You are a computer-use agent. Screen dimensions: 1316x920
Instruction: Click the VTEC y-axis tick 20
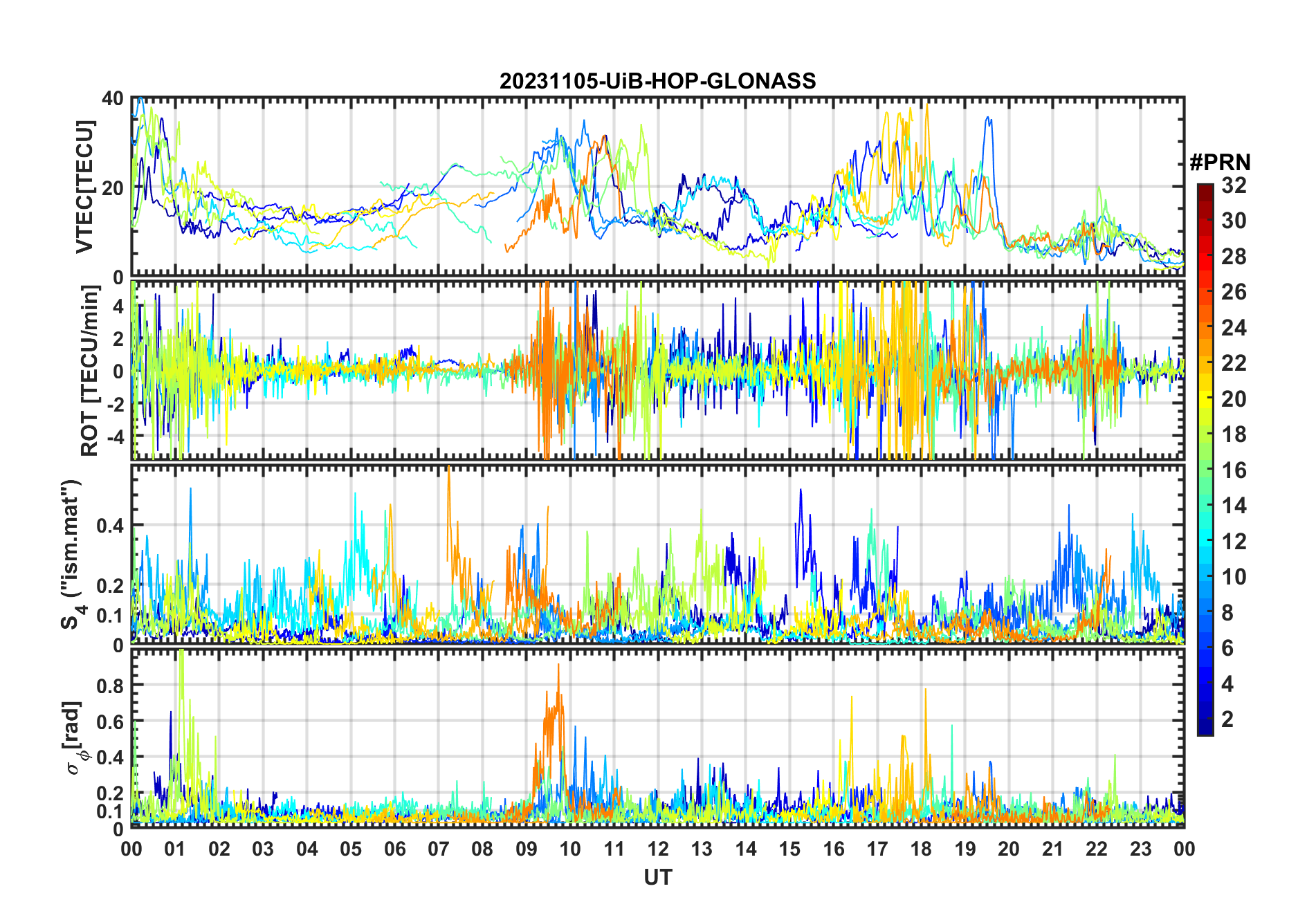113,187
